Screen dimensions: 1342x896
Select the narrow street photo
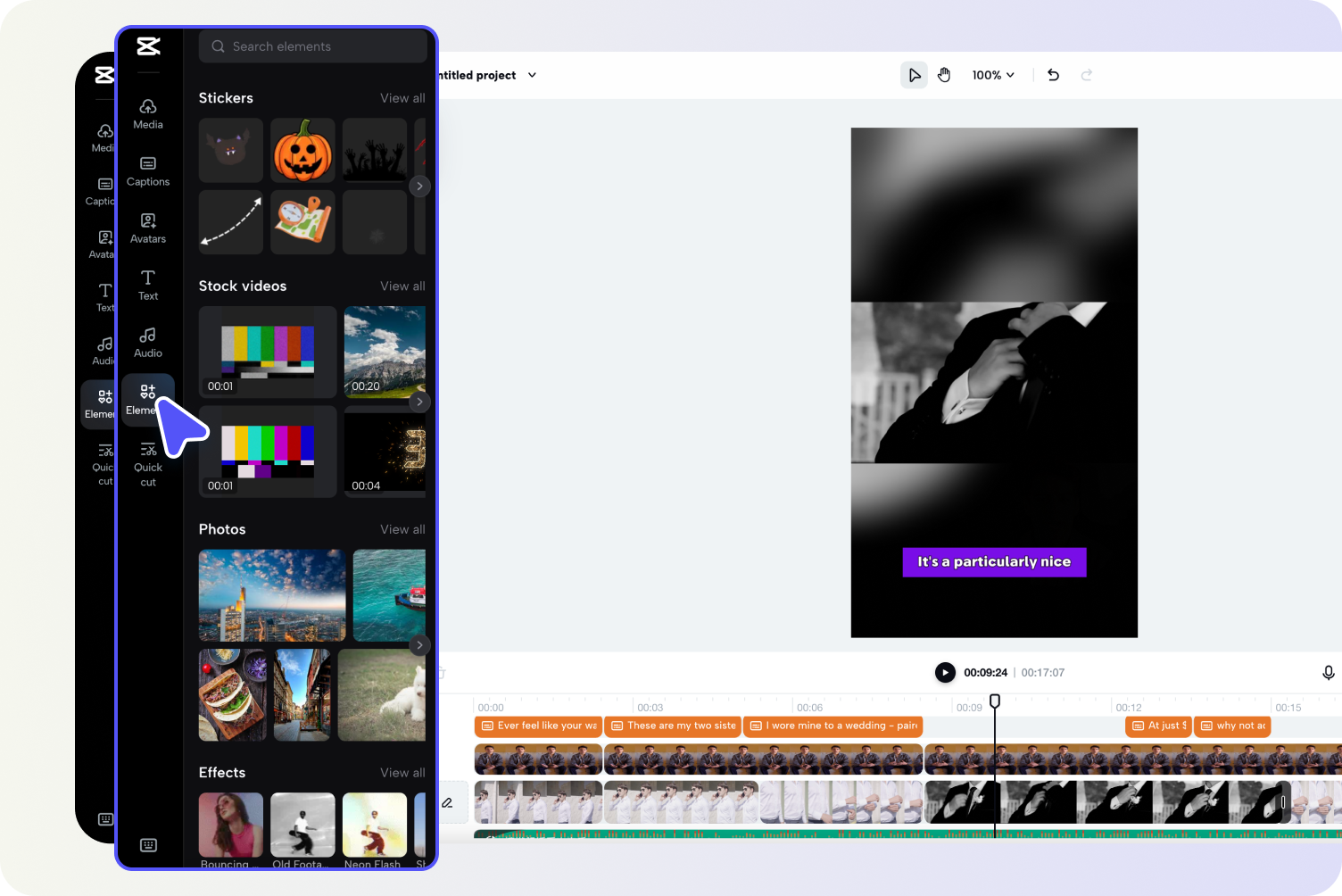coord(302,695)
